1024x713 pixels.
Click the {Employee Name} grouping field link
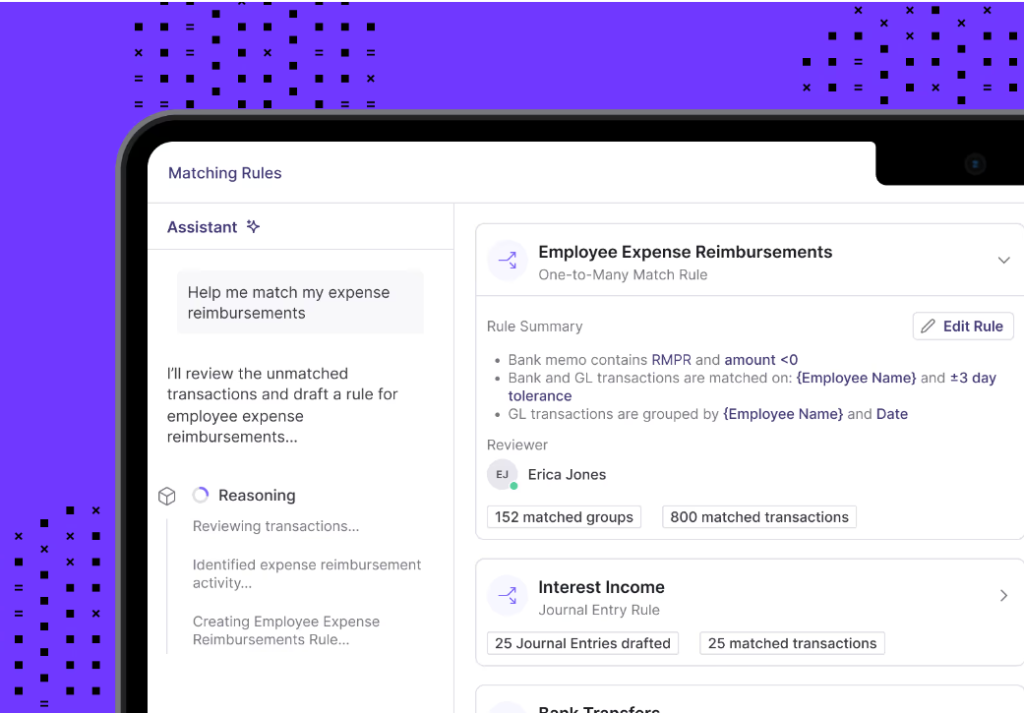click(782, 414)
